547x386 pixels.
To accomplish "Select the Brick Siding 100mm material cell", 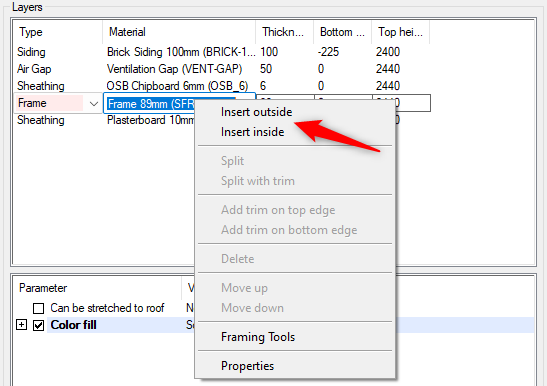I will pos(181,52).
